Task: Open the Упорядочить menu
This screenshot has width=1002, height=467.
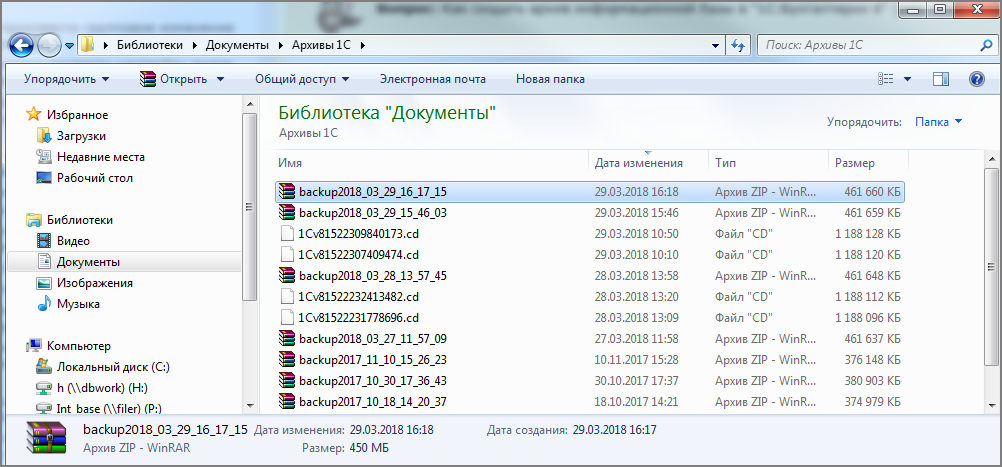Action: click(67, 79)
